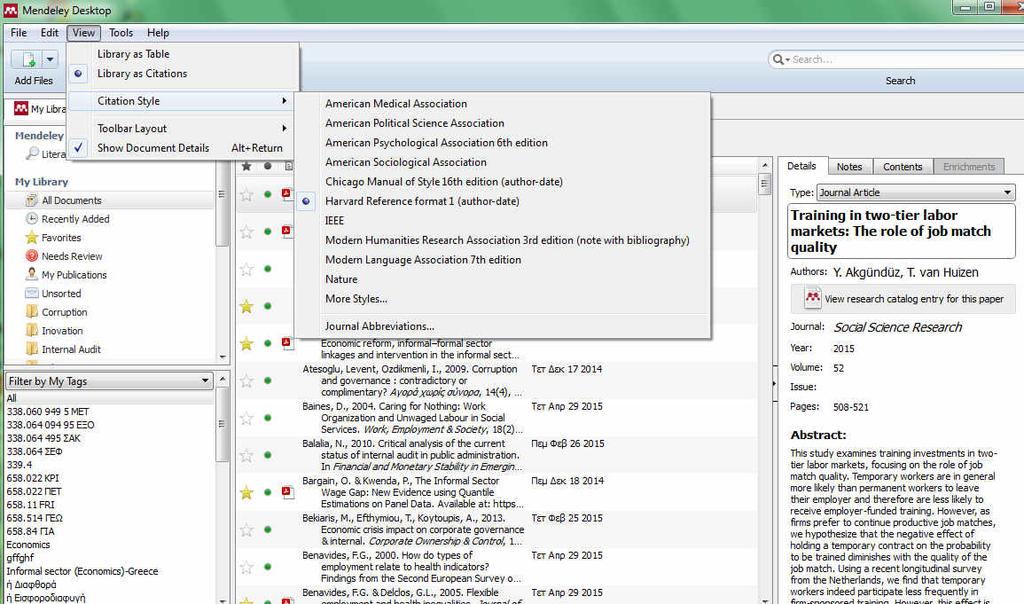
Task: Expand the Toolbar Layout submenu
Action: click(183, 128)
